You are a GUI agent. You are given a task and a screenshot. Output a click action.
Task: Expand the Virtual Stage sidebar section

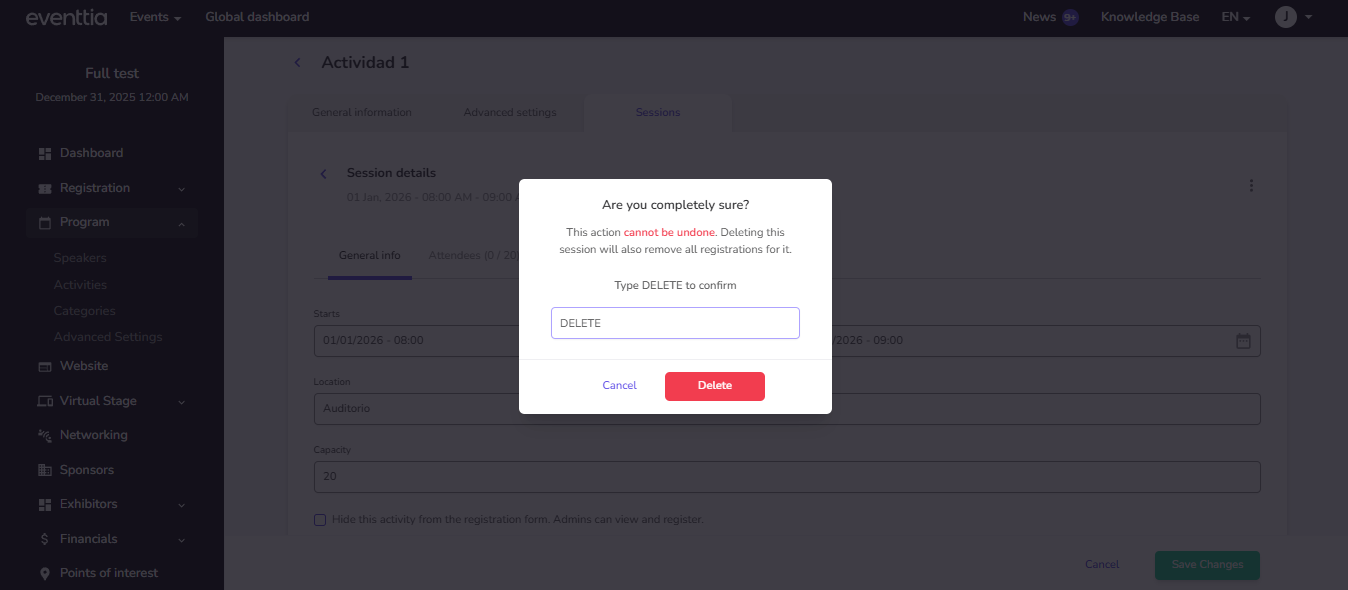click(181, 402)
